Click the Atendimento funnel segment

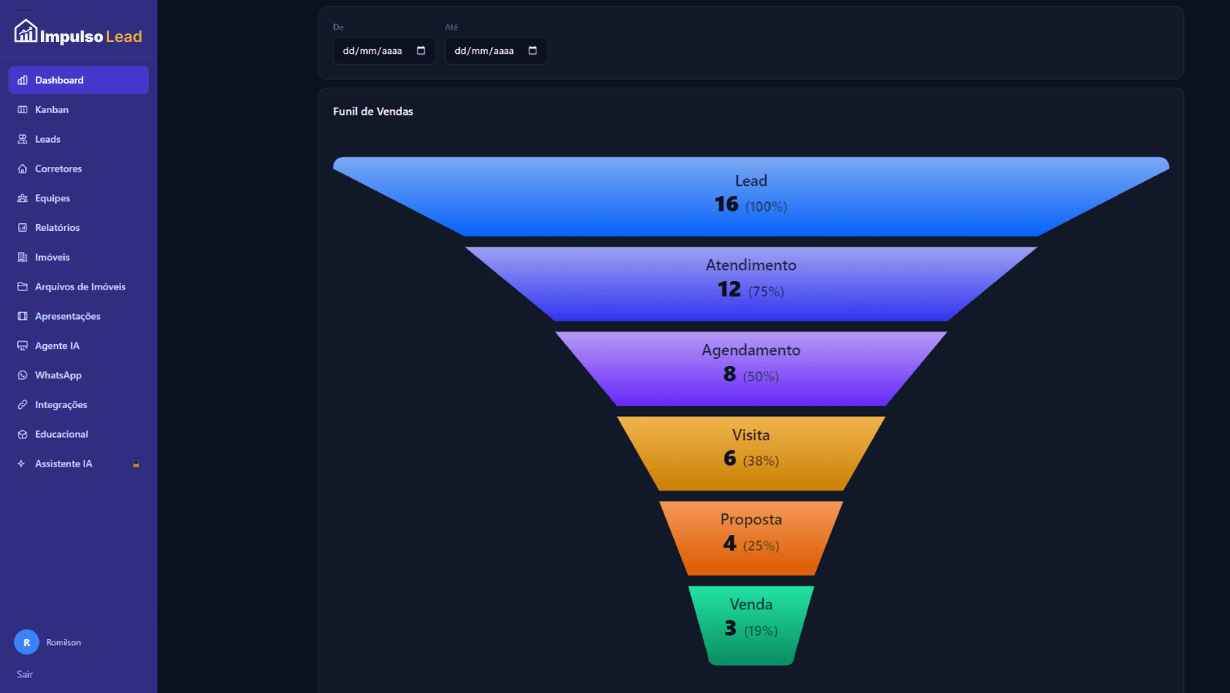click(751, 284)
